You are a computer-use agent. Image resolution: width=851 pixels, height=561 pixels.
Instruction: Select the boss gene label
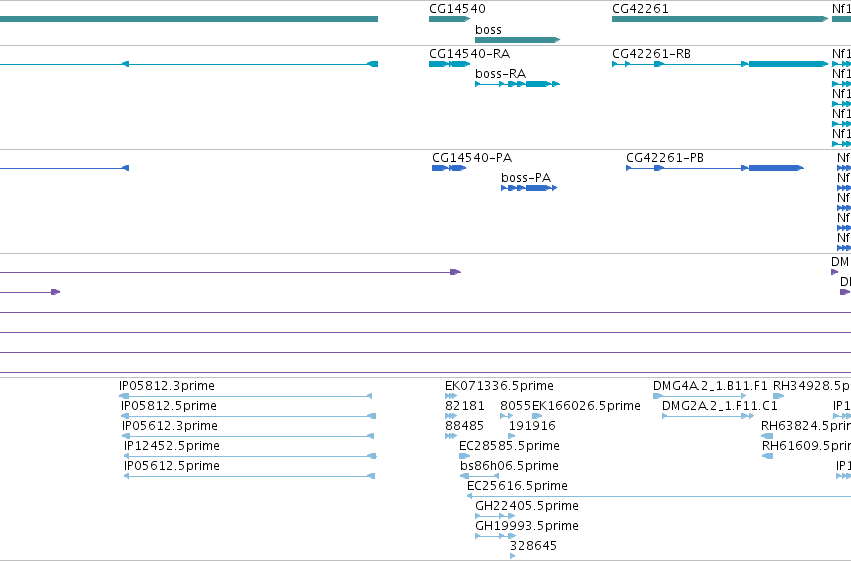[488, 30]
